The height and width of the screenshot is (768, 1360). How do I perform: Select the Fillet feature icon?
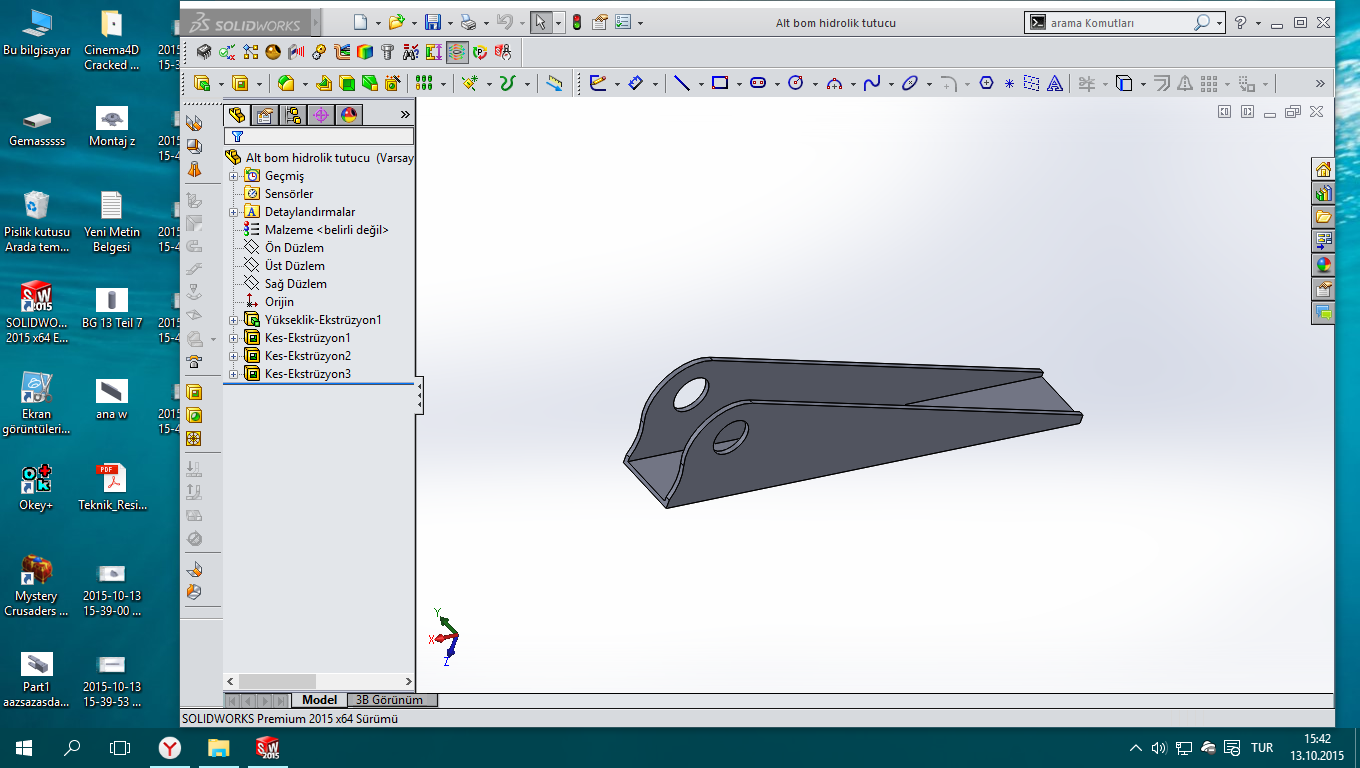click(286, 84)
